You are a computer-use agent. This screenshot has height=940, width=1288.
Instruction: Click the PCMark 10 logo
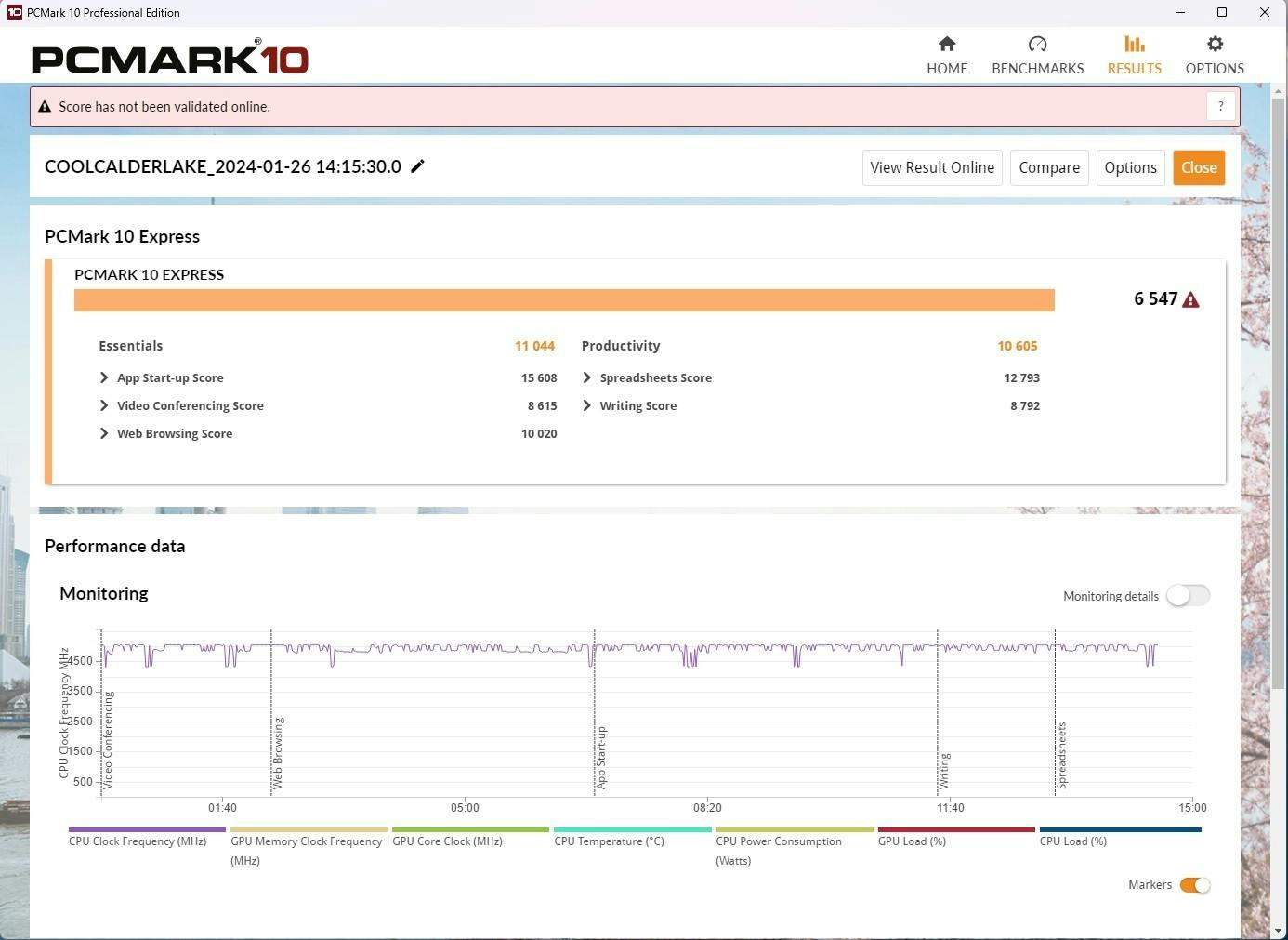point(170,59)
